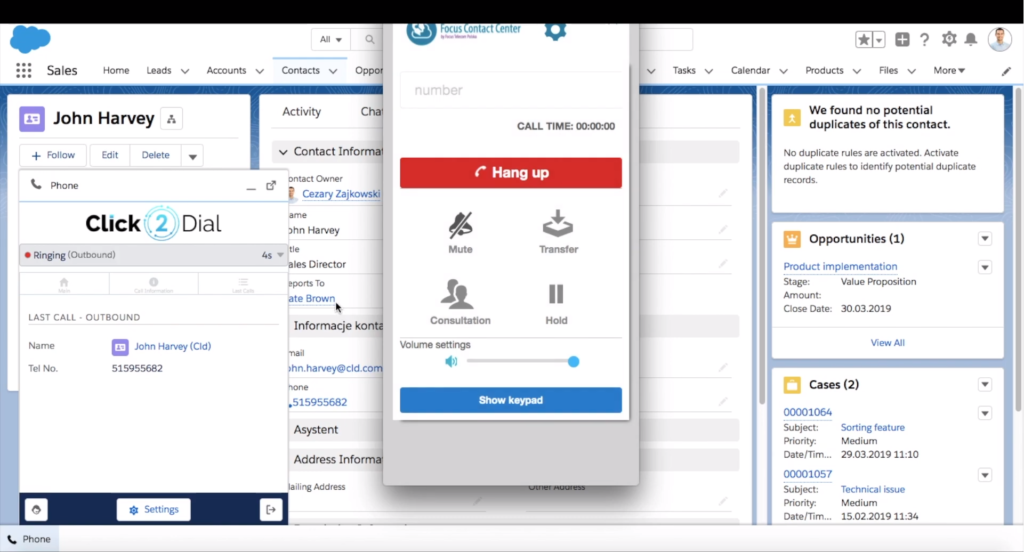Switch to the Activity tab
Viewport: 1024px width, 552px height.
coord(301,112)
